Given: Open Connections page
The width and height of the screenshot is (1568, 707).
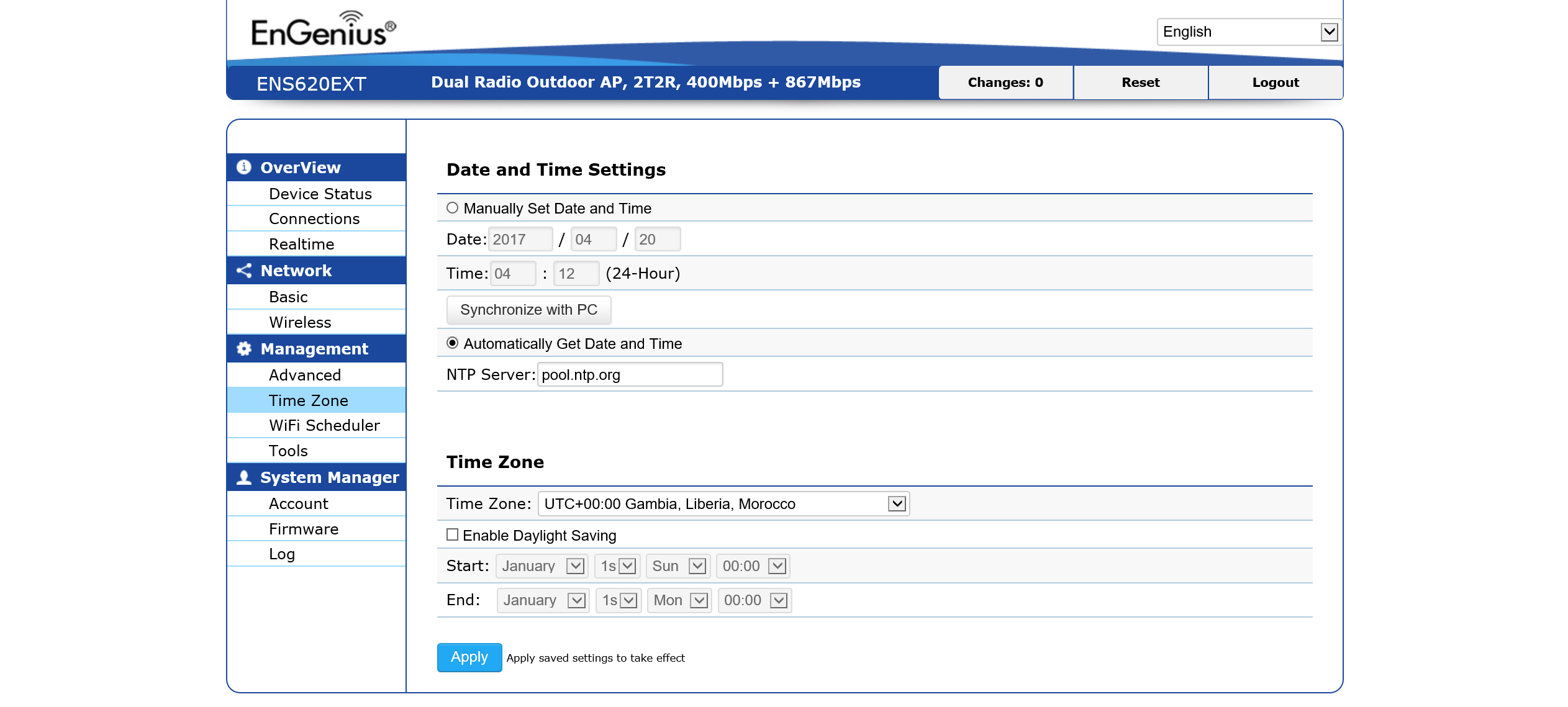Looking at the screenshot, I should click(x=317, y=219).
